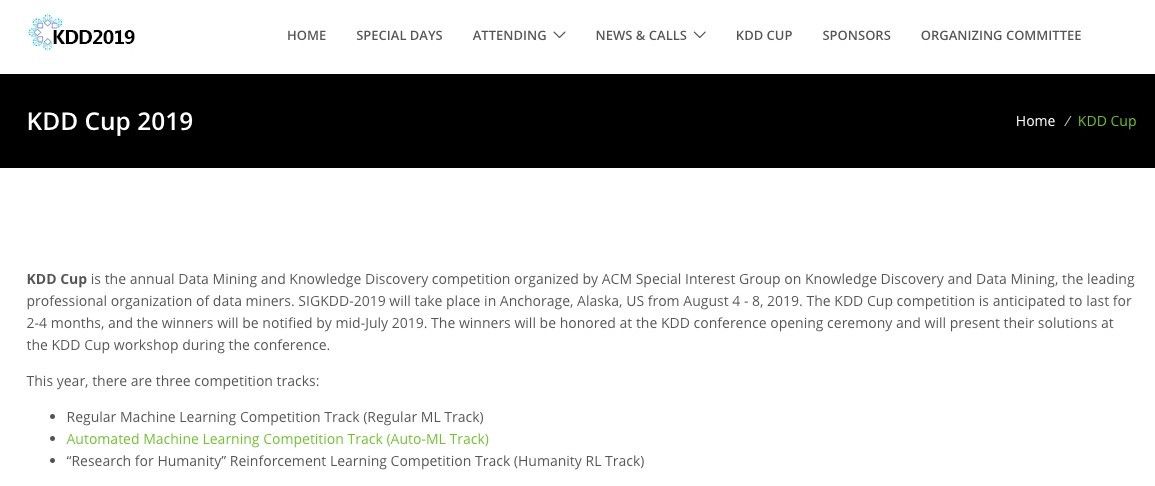The image size is (1155, 486).
Task: Click the breadcrumb slash separator
Action: [x=1067, y=121]
